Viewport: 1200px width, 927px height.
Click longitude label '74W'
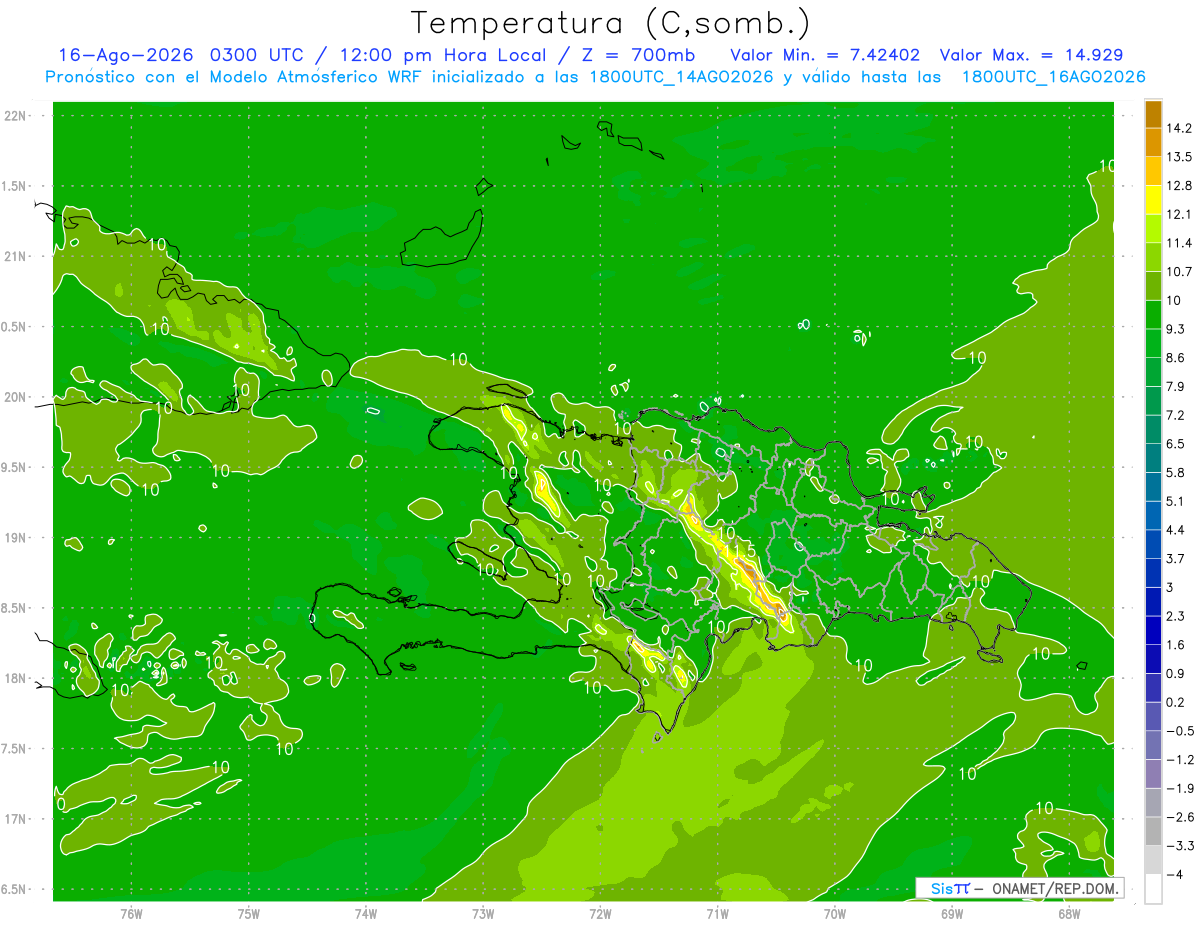(365, 913)
